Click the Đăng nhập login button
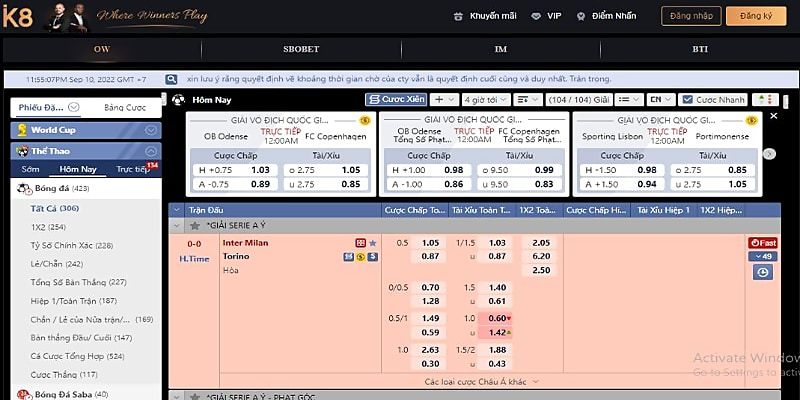Image resolution: width=800 pixels, height=400 pixels. pos(691,16)
